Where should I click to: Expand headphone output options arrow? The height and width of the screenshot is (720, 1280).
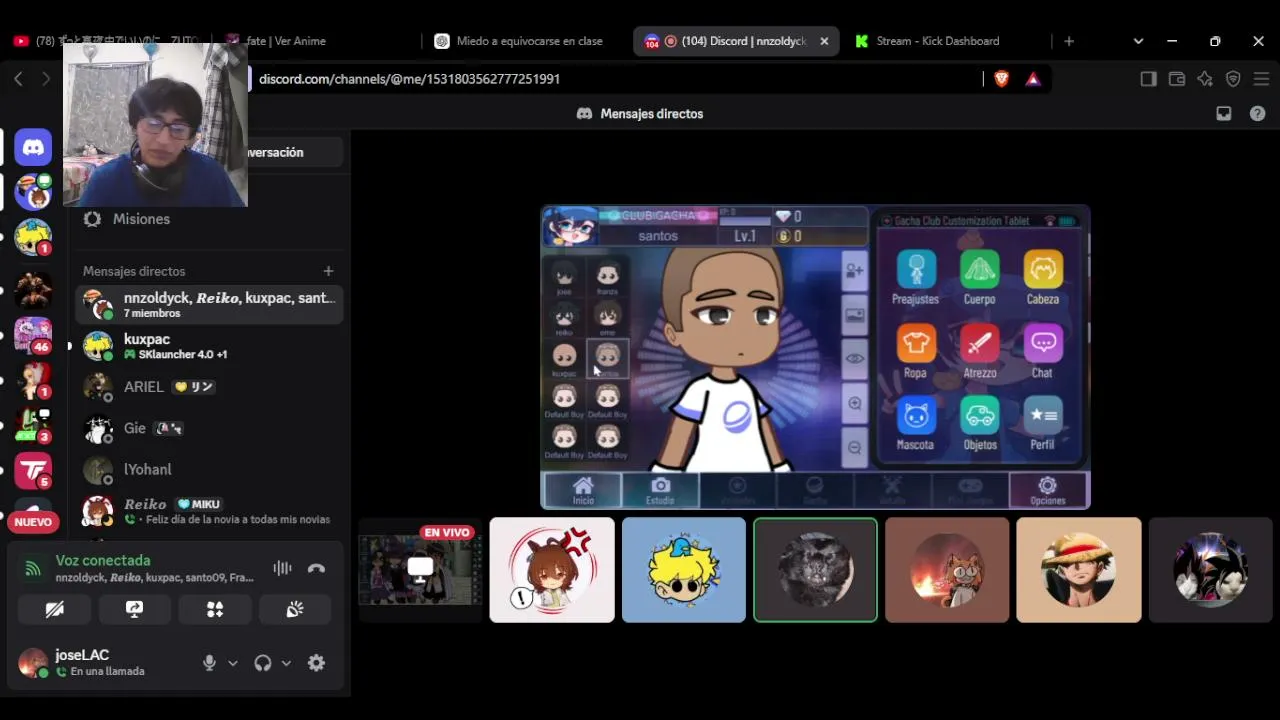[x=286, y=663]
